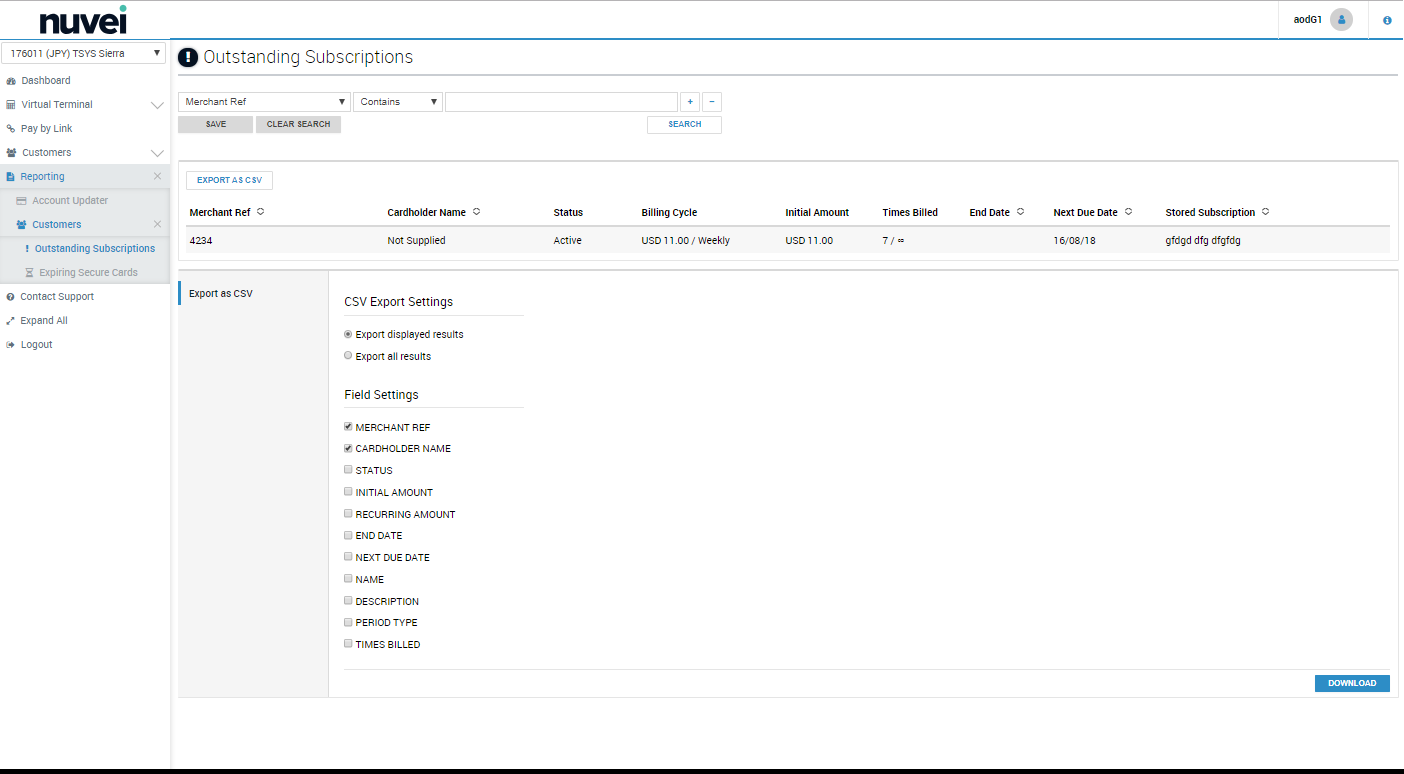This screenshot has width=1404, height=774.
Task: Click the user profile avatar icon
Action: (1341, 20)
